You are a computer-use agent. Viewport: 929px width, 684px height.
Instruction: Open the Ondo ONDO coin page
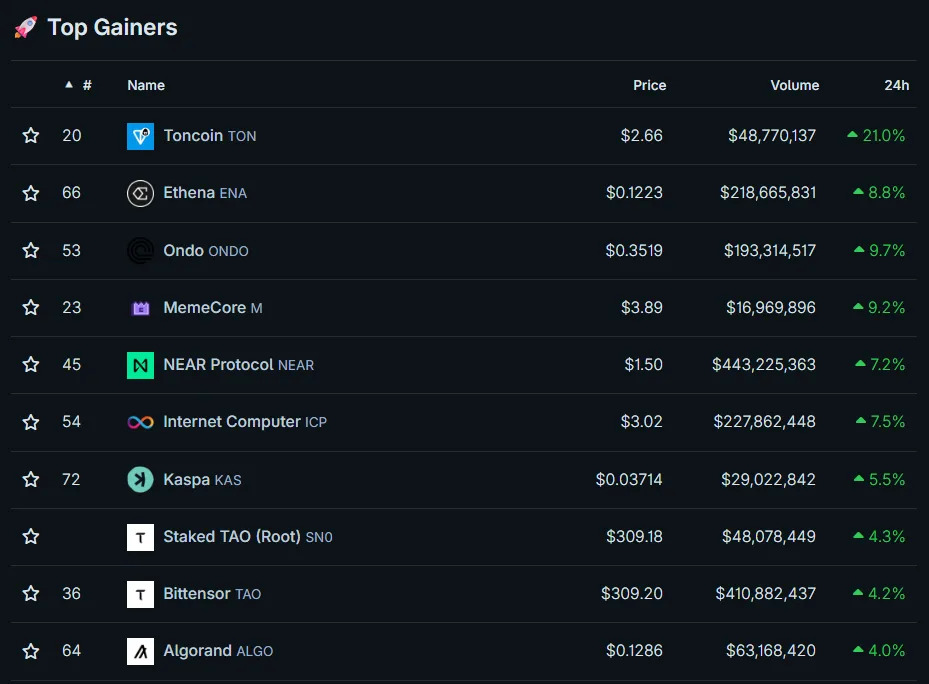pyautogui.click(x=206, y=251)
